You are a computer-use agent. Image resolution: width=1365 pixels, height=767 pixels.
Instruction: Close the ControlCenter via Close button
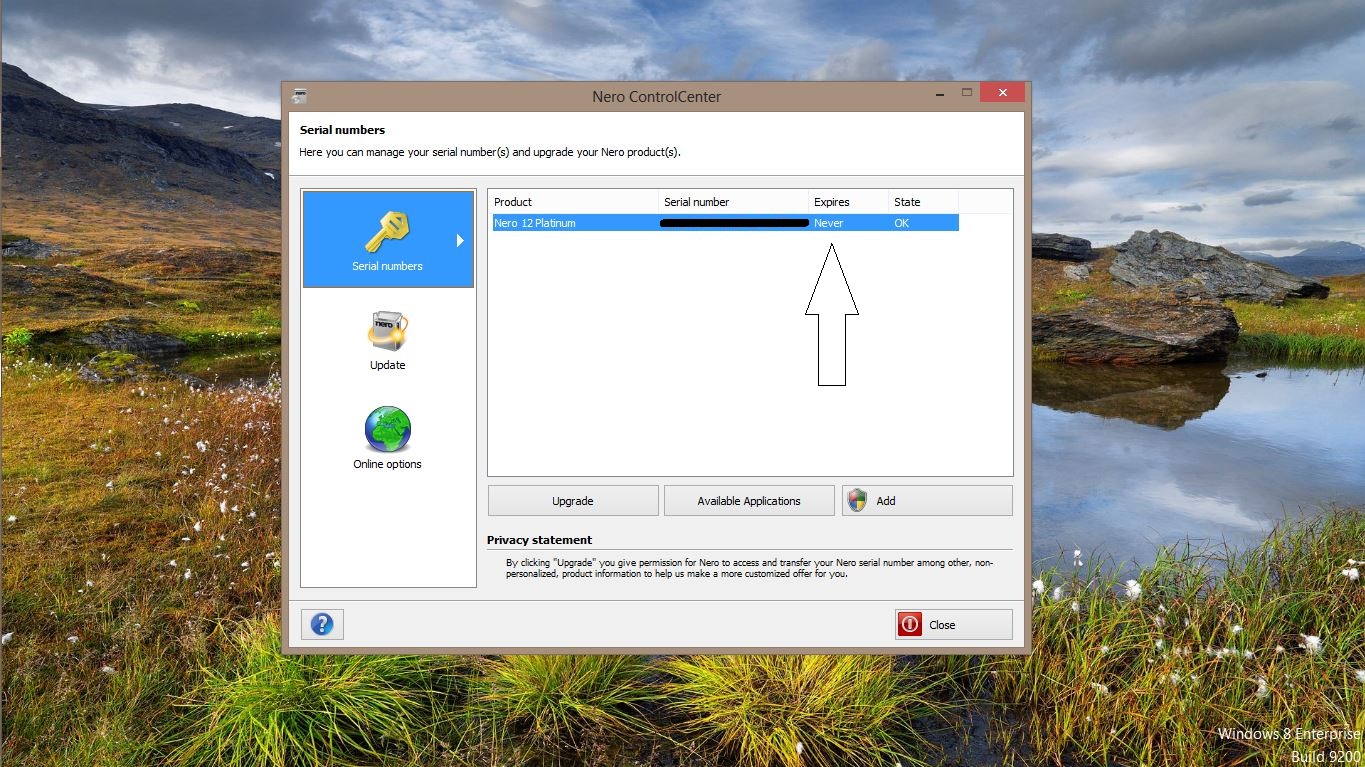click(x=954, y=624)
